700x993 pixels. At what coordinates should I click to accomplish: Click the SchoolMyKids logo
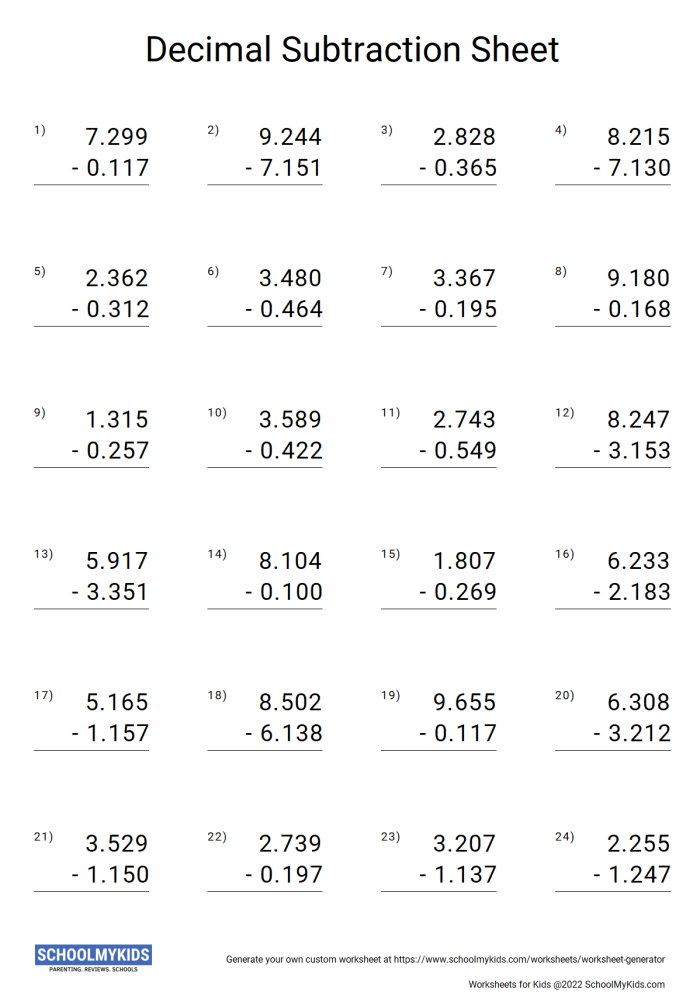click(x=93, y=957)
